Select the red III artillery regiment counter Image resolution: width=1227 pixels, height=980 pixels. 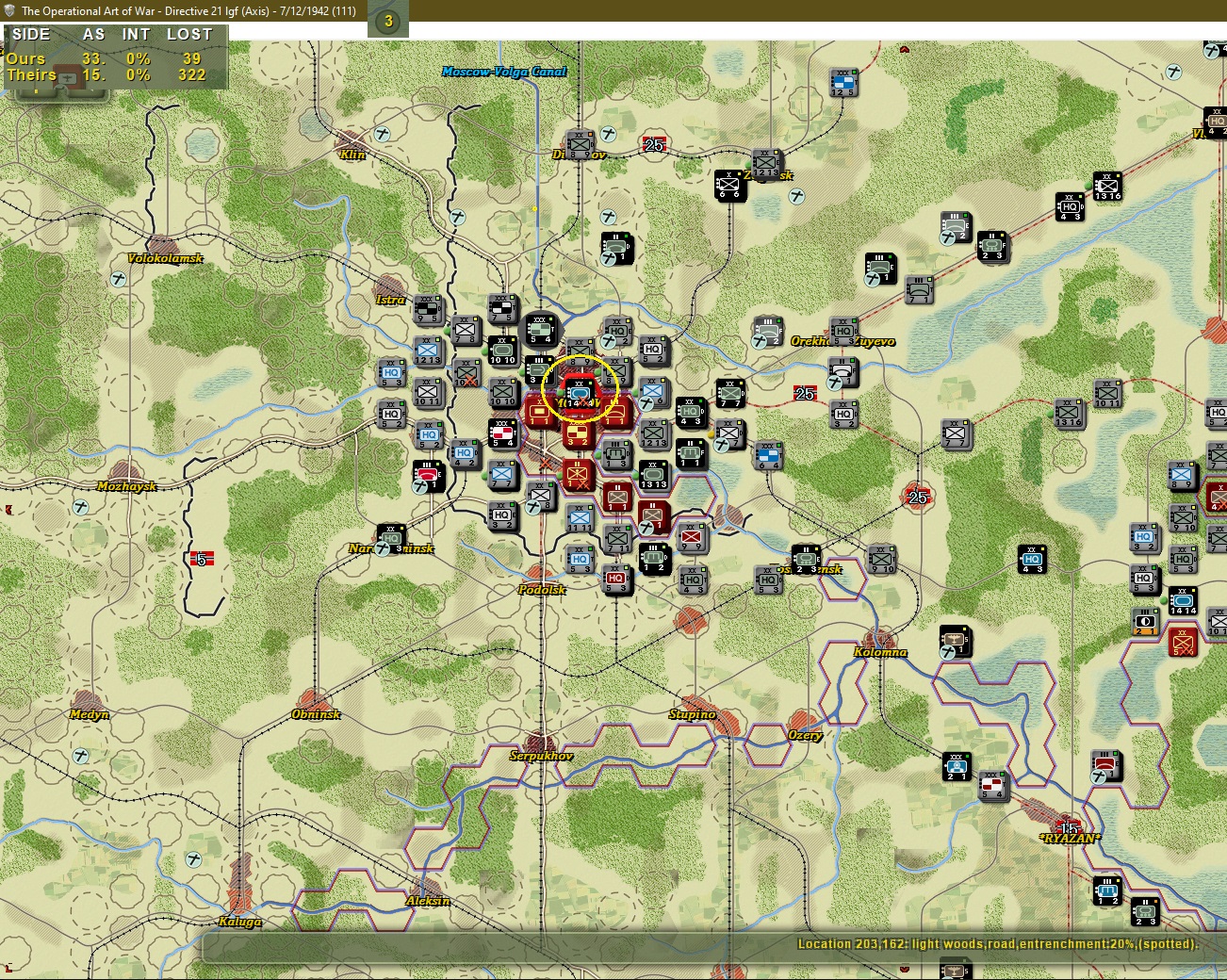tap(427, 477)
